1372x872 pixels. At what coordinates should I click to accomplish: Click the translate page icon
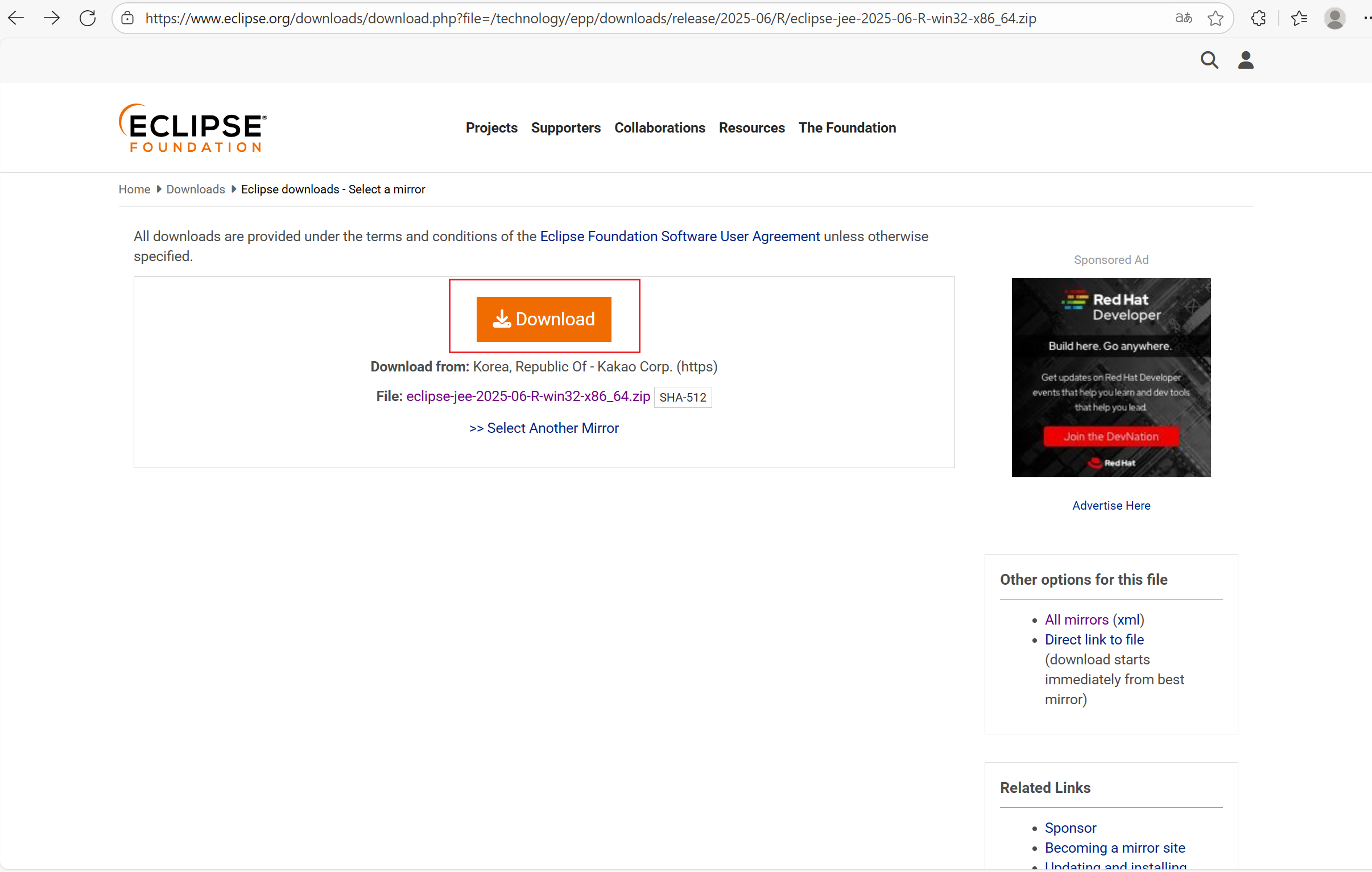(1183, 18)
